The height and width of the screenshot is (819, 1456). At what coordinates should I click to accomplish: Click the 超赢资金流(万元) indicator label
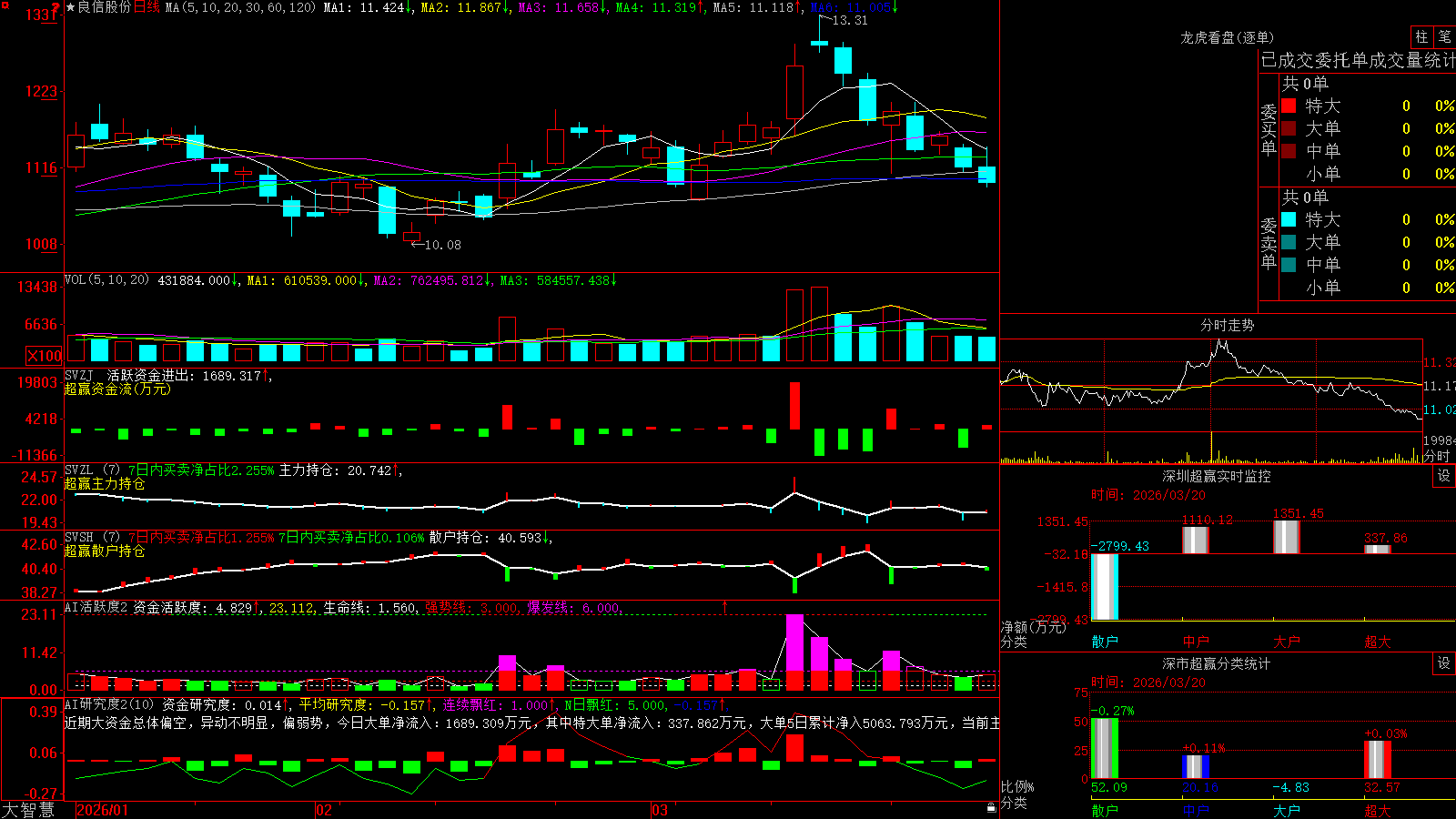point(117,389)
